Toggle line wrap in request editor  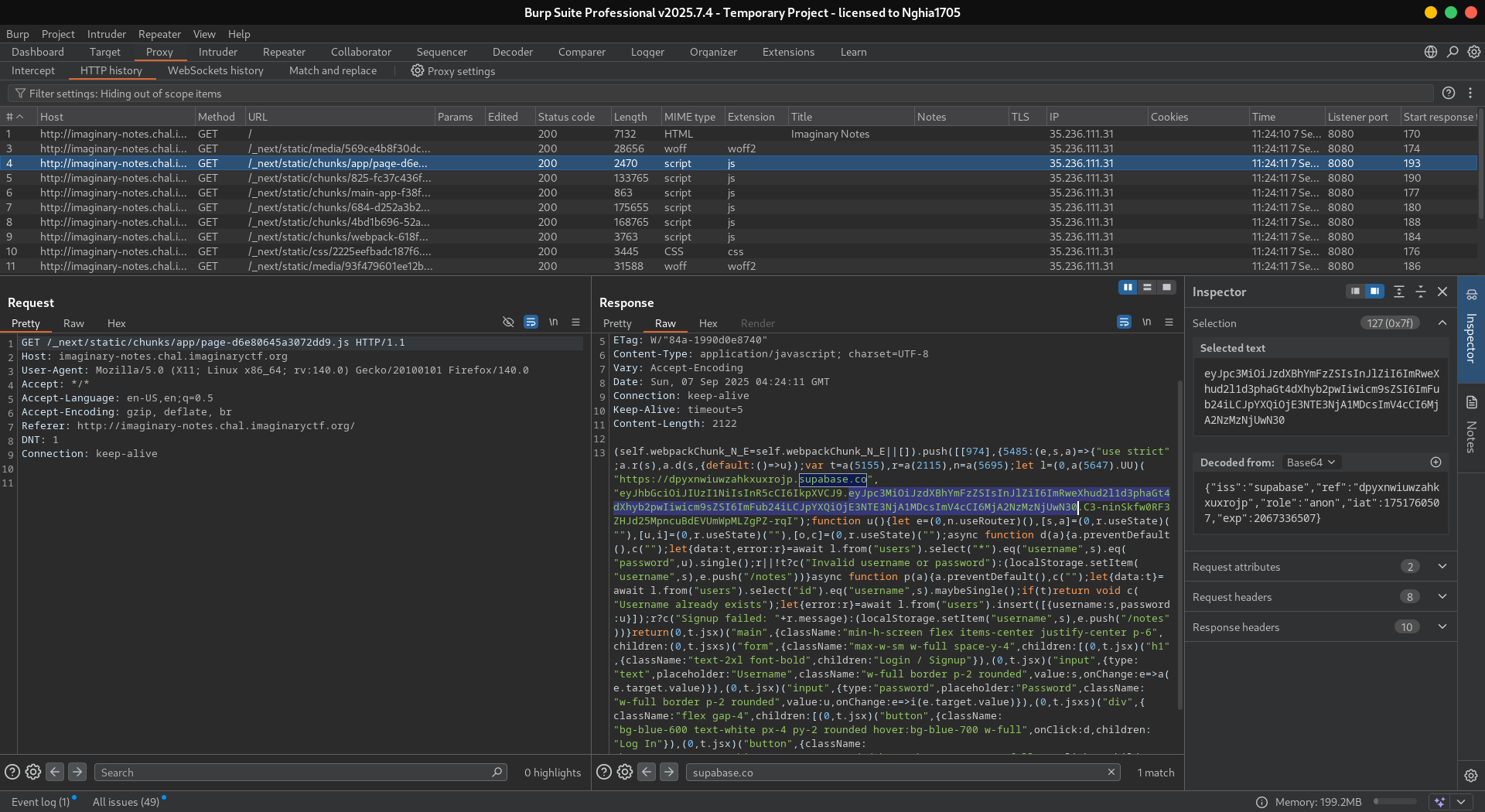coord(531,322)
